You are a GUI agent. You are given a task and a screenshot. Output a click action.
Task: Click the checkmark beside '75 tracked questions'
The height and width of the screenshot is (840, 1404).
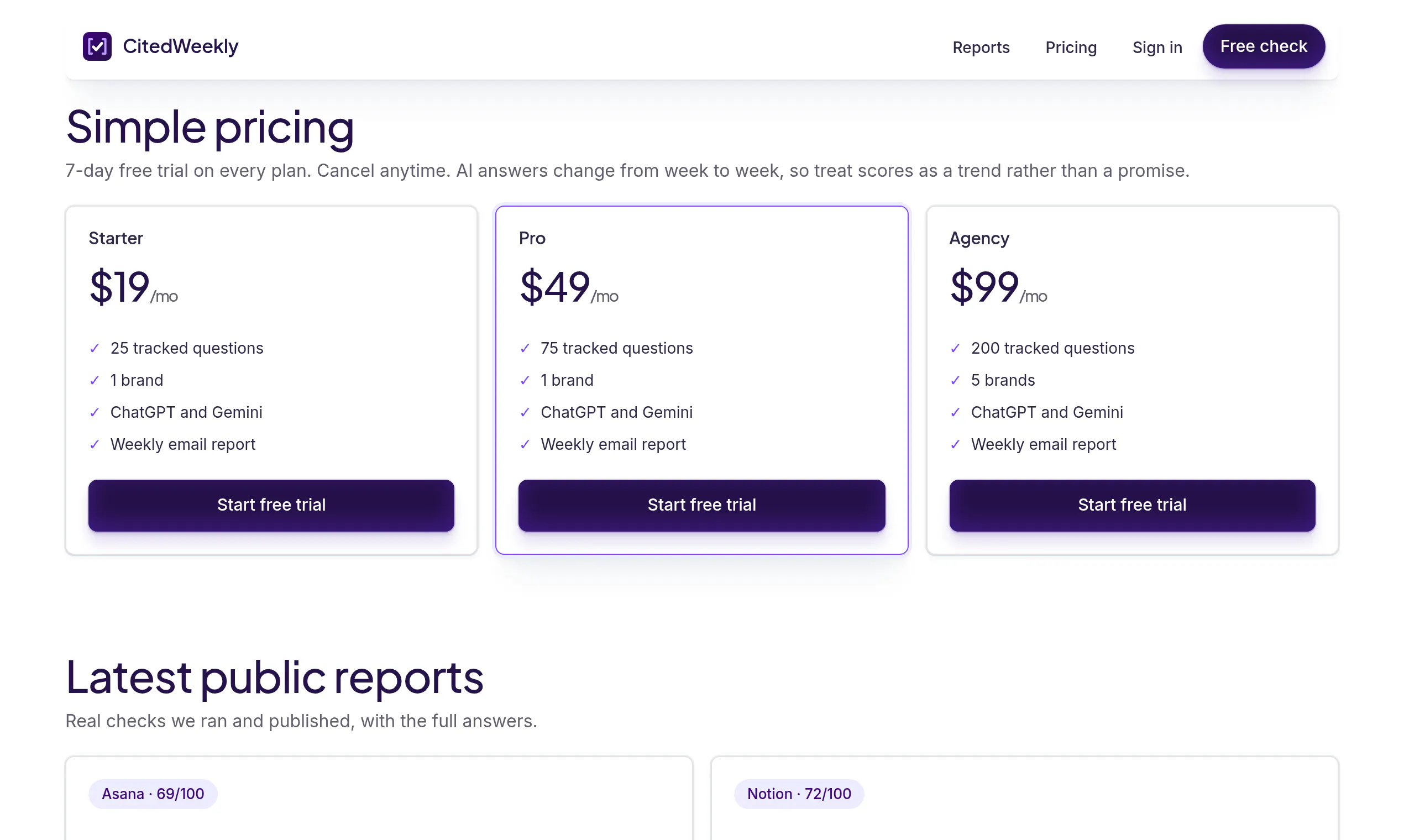[525, 348]
